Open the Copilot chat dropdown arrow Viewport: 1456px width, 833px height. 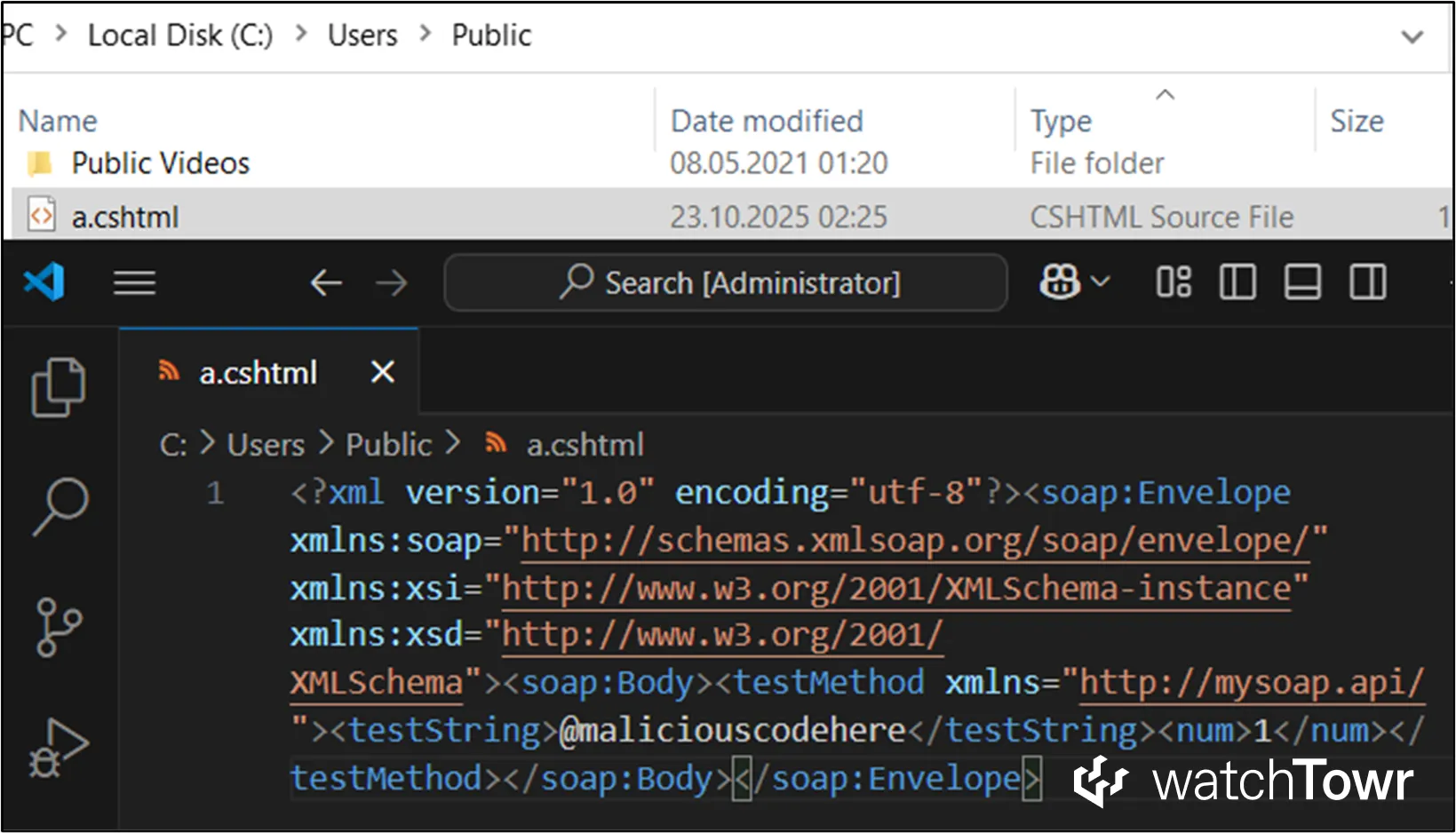click(x=1101, y=282)
